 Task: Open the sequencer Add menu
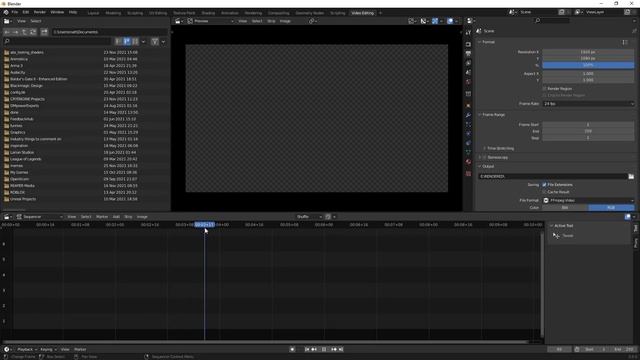116,217
